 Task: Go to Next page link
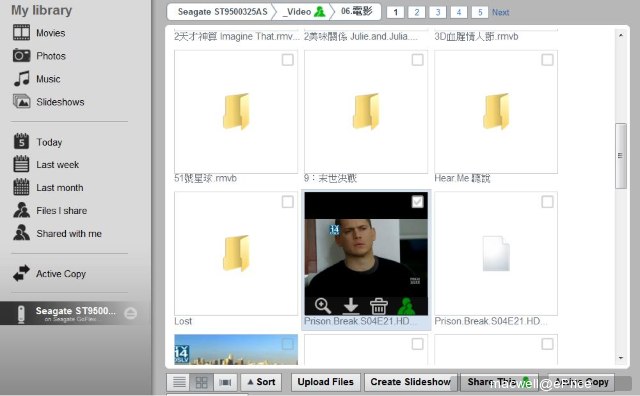[500, 12]
